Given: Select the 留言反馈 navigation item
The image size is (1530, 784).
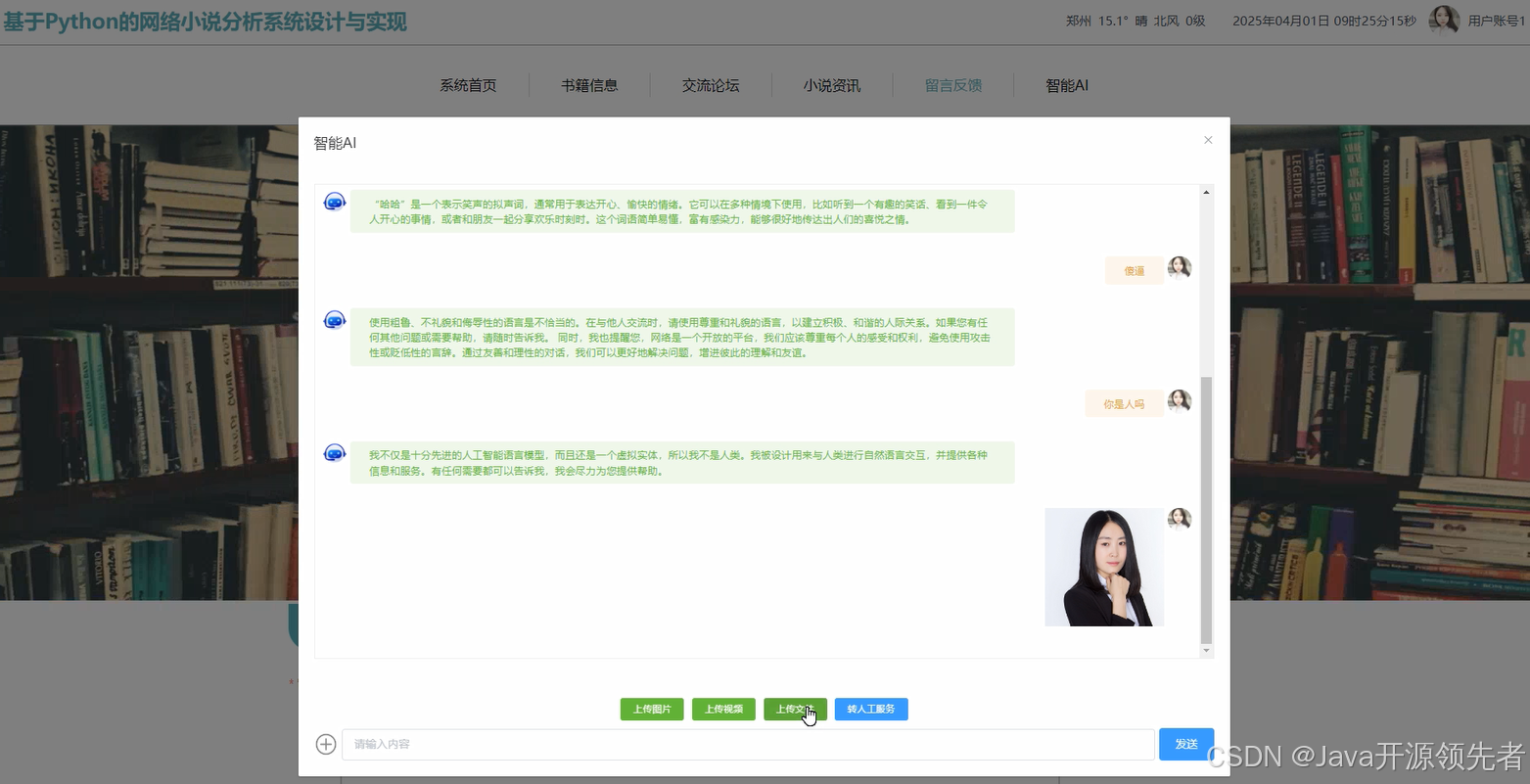Looking at the screenshot, I should (952, 85).
